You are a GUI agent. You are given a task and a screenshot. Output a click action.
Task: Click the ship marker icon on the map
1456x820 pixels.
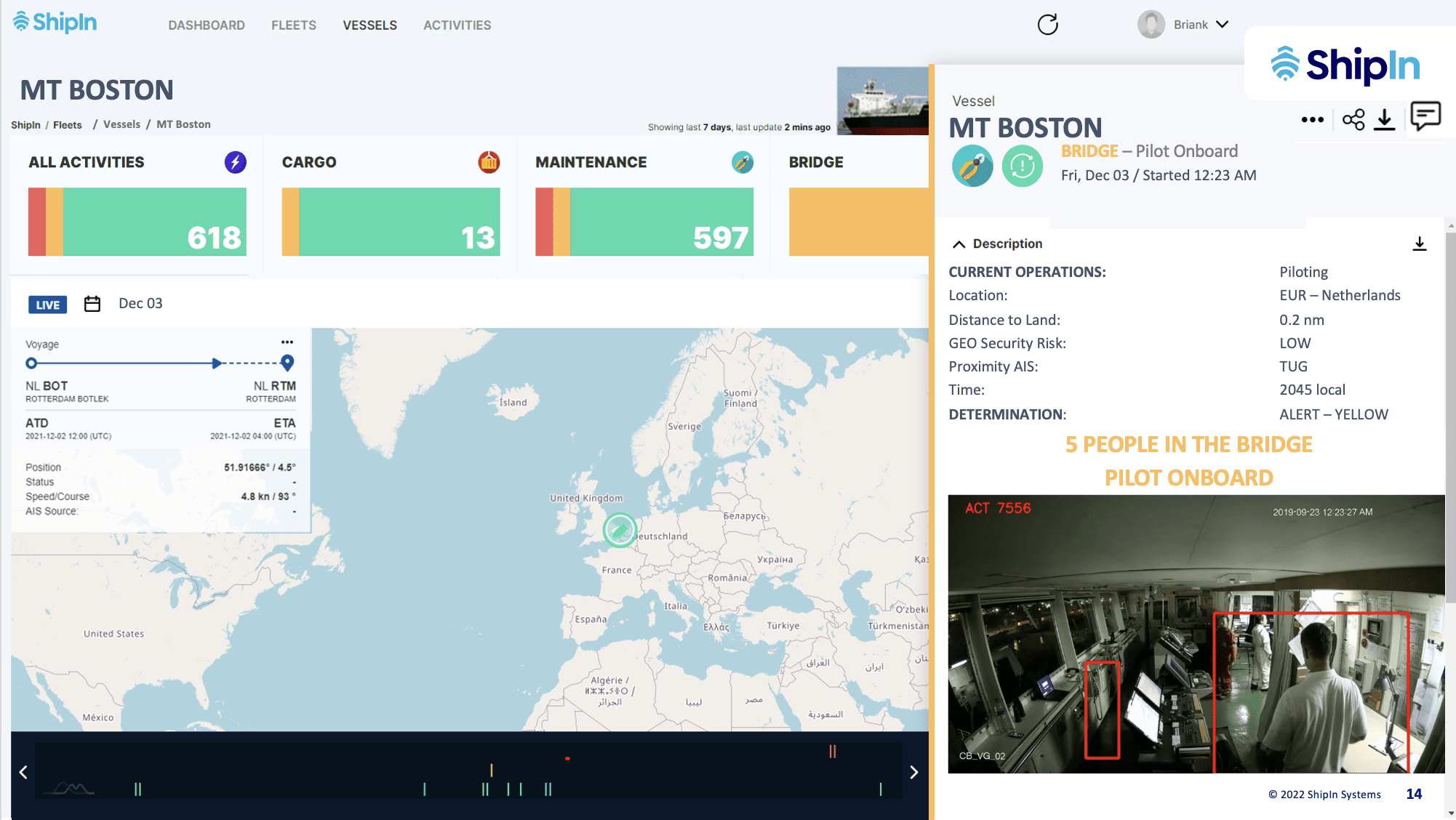(x=619, y=530)
